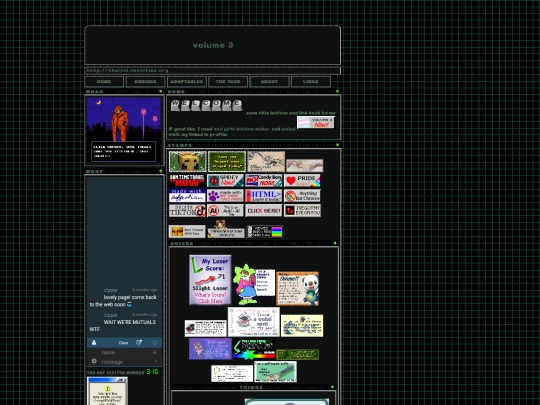
Task: Open the My Loser Score quiz result
Action: (x=210, y=280)
